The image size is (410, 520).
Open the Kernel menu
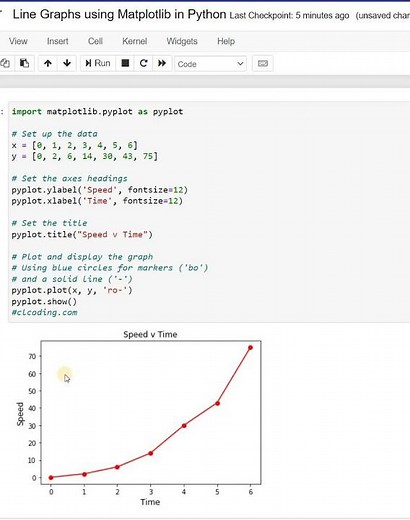click(134, 41)
